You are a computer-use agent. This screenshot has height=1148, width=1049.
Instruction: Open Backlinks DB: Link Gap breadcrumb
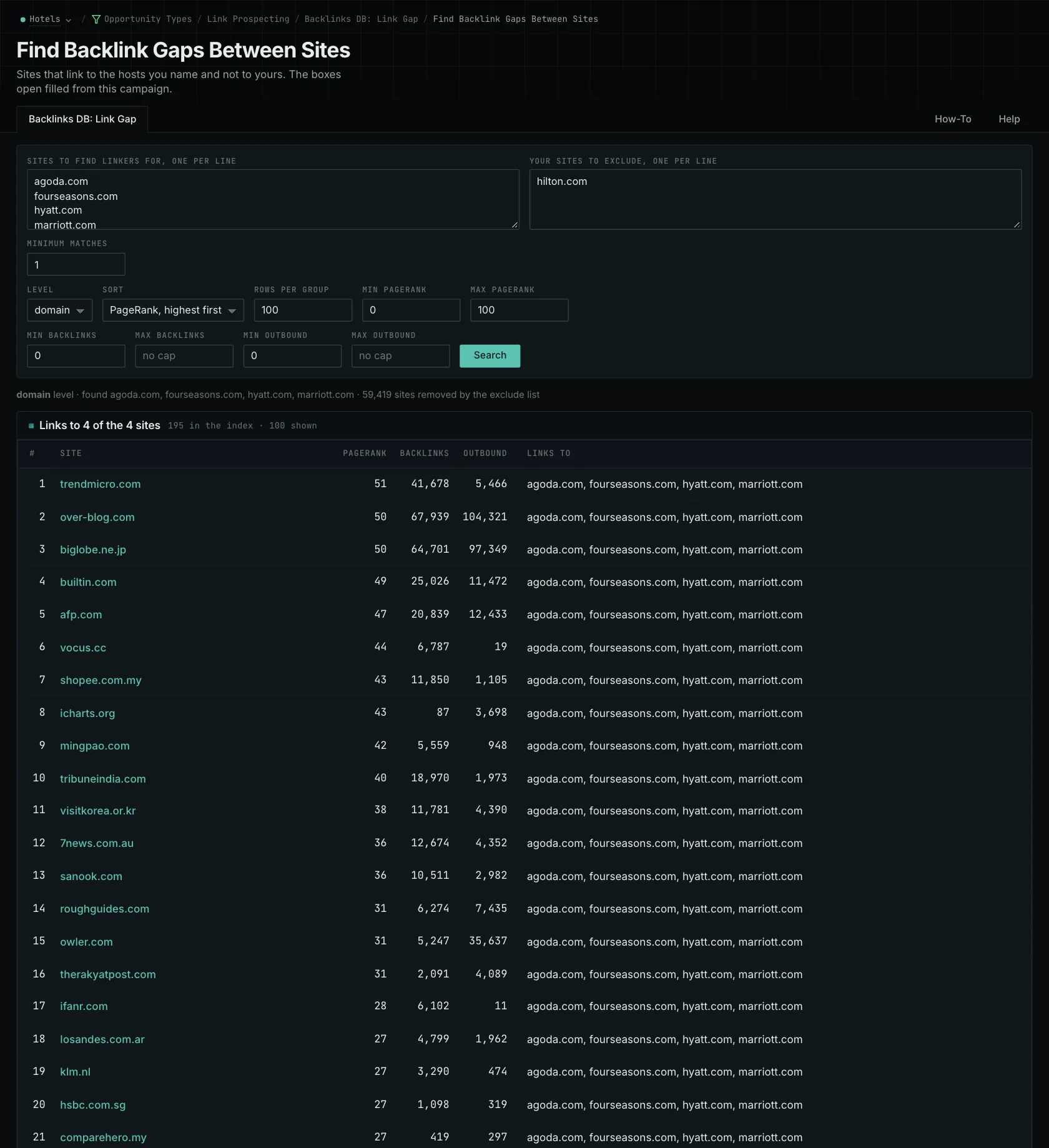(x=361, y=19)
